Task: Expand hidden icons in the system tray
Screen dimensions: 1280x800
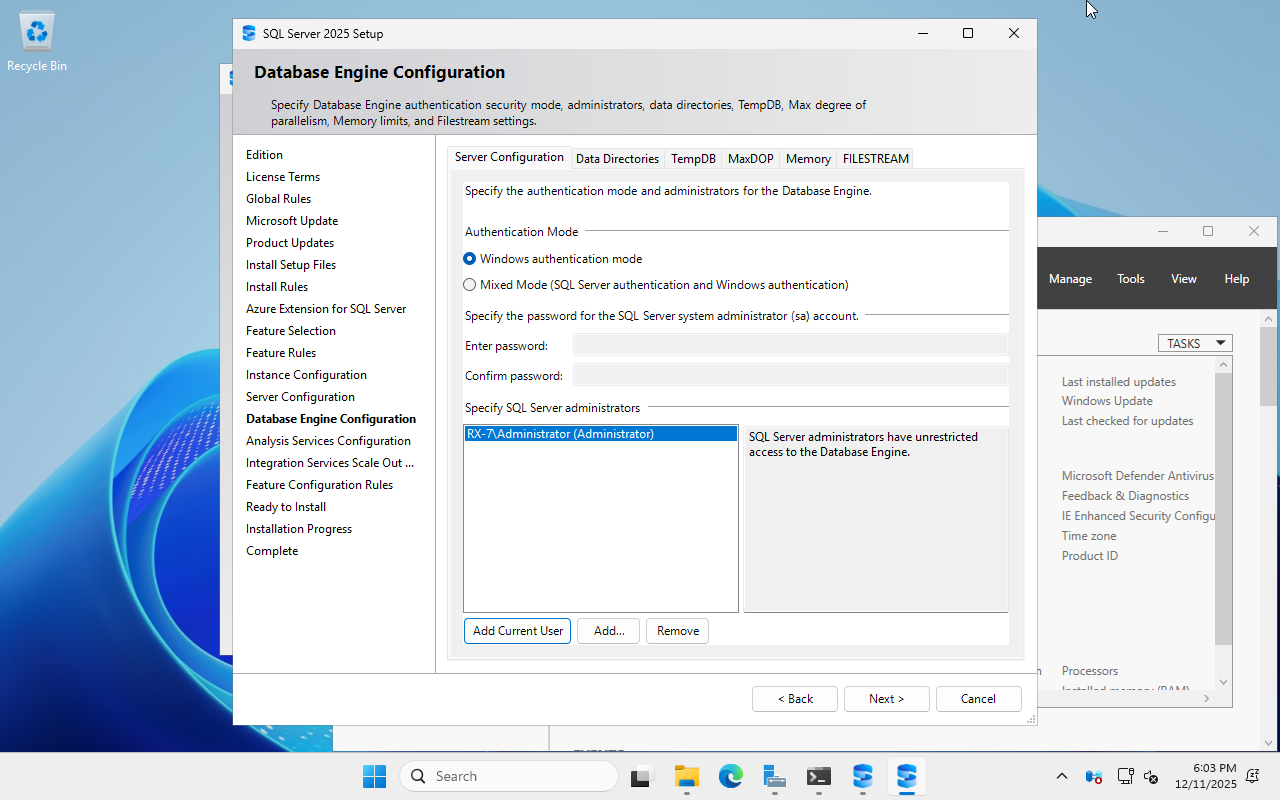Action: (x=1061, y=776)
